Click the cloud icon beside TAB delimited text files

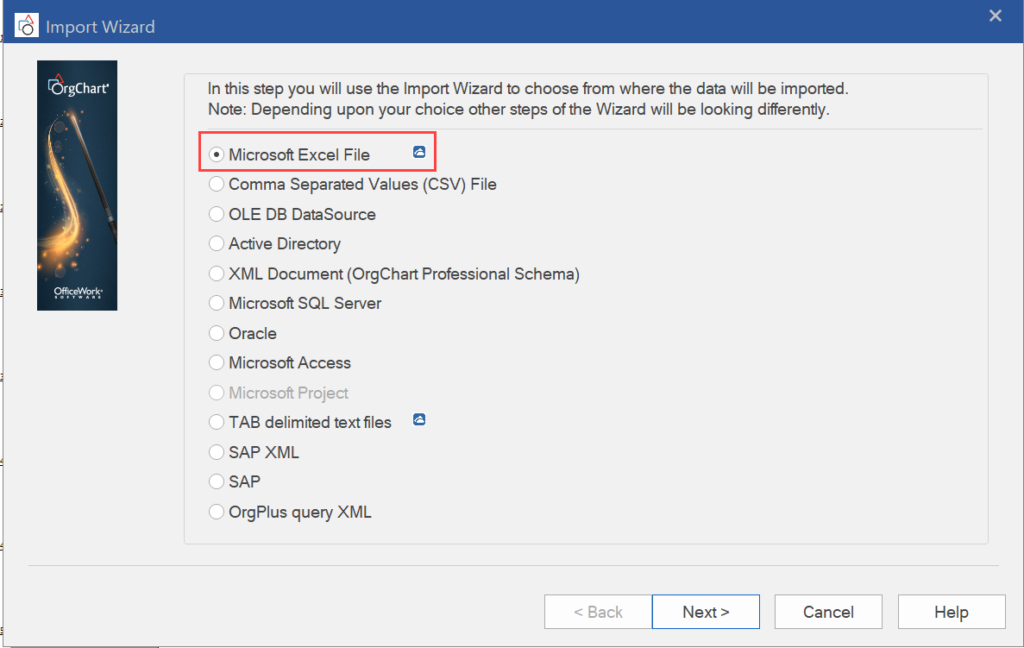pyautogui.click(x=419, y=419)
